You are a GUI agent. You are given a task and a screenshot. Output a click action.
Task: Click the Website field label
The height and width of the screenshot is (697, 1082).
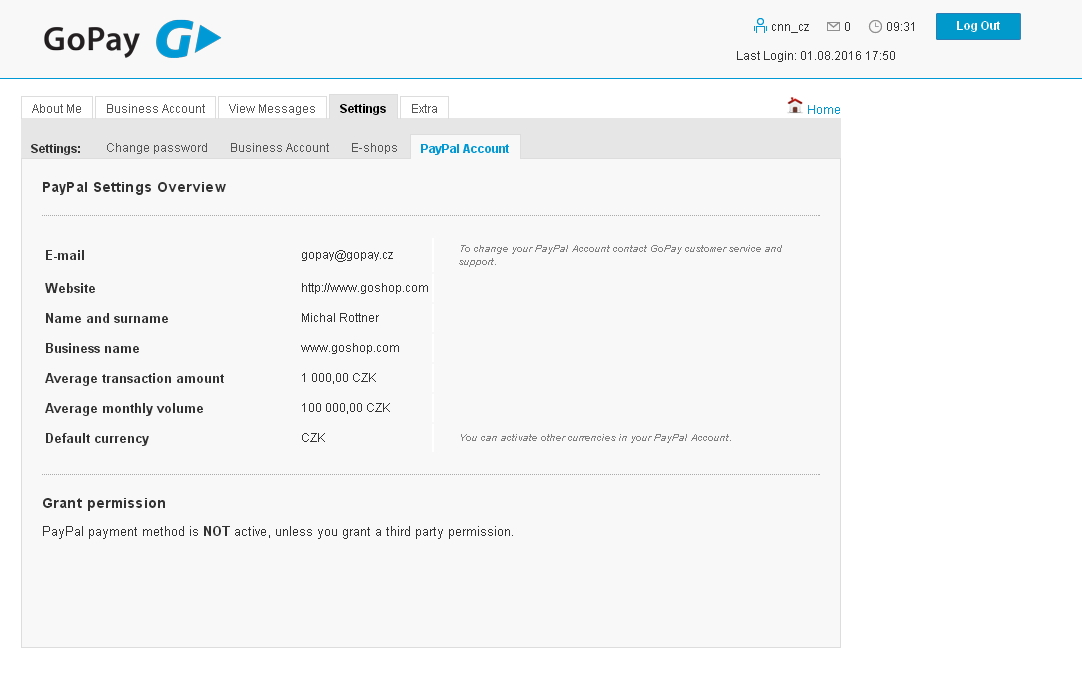click(70, 288)
